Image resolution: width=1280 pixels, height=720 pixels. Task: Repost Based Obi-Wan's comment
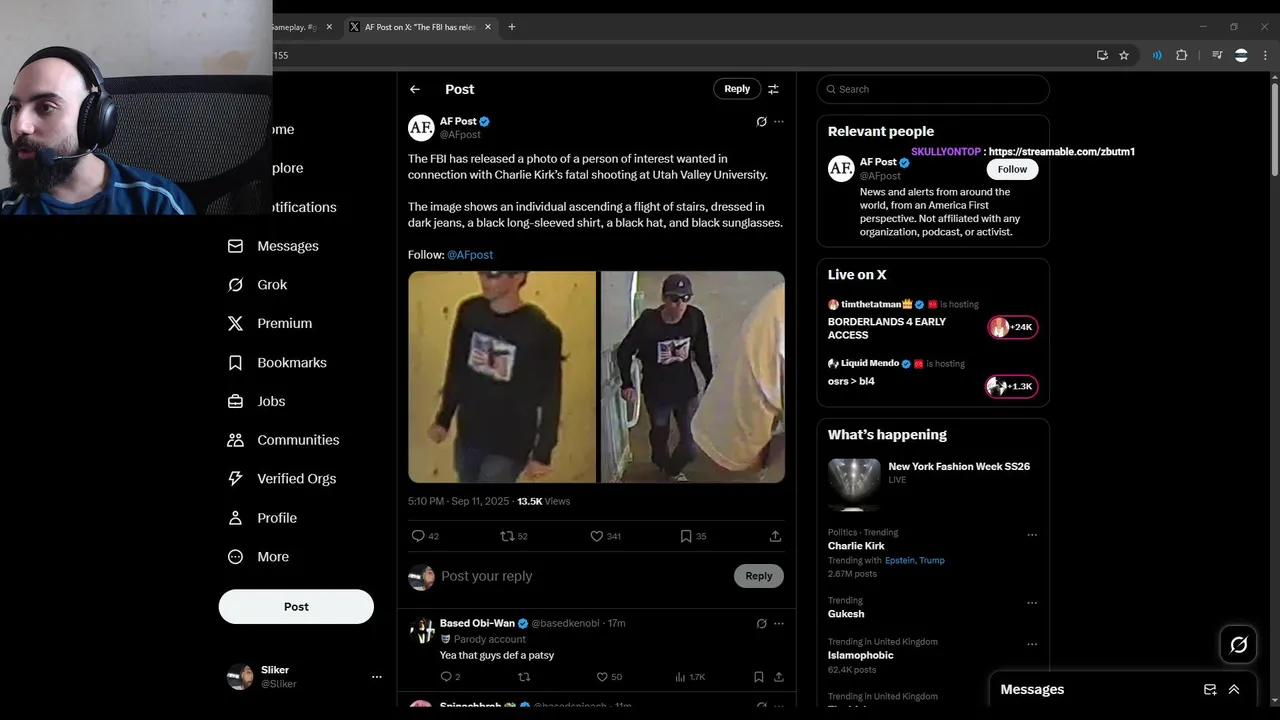[524, 677]
